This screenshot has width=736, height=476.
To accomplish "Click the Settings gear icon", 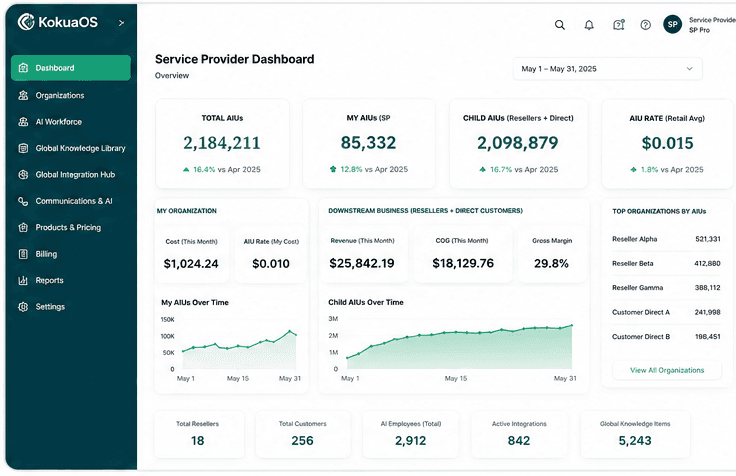I will pyautogui.click(x=23, y=307).
